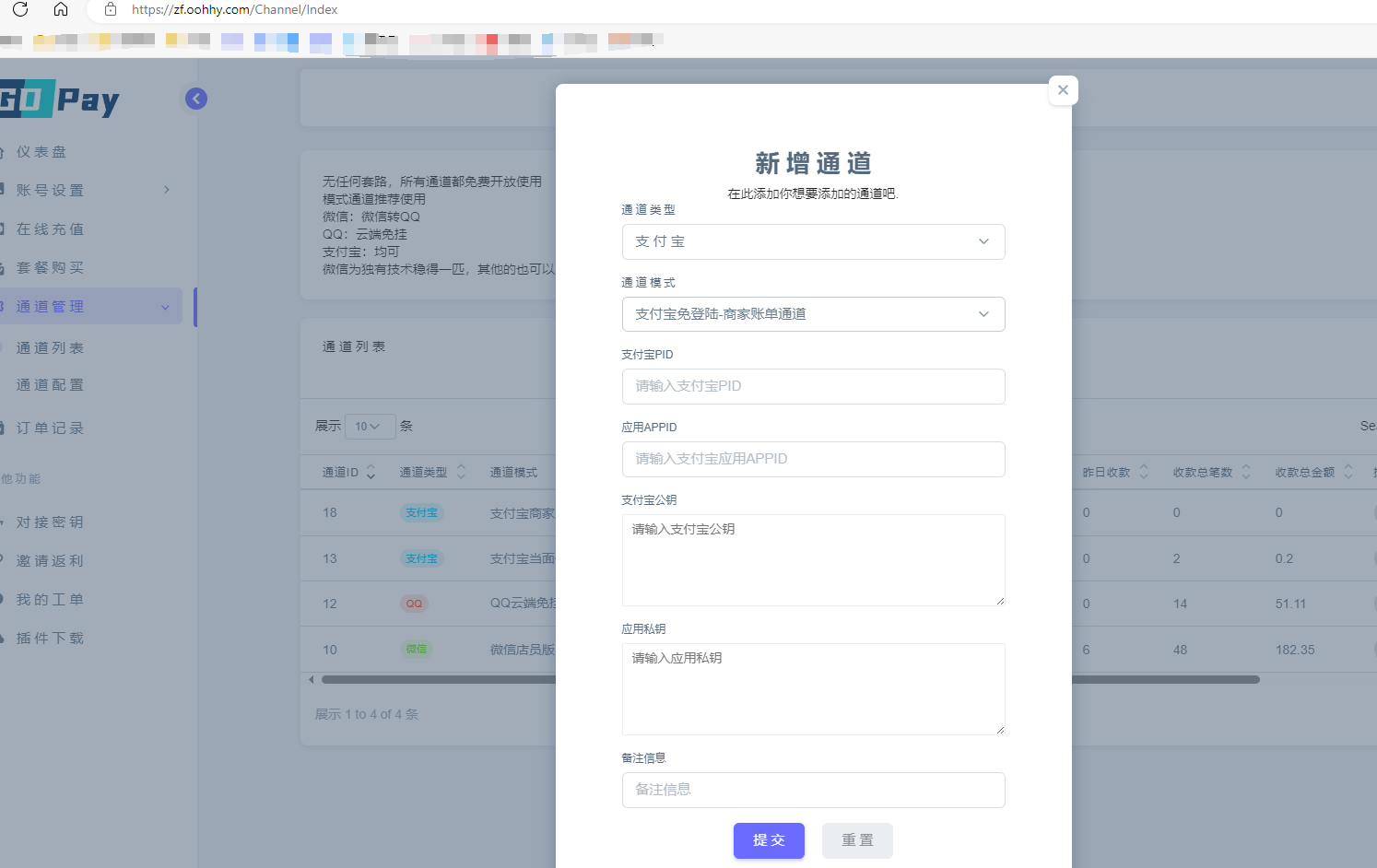Reset the form with 重置 button

click(857, 840)
